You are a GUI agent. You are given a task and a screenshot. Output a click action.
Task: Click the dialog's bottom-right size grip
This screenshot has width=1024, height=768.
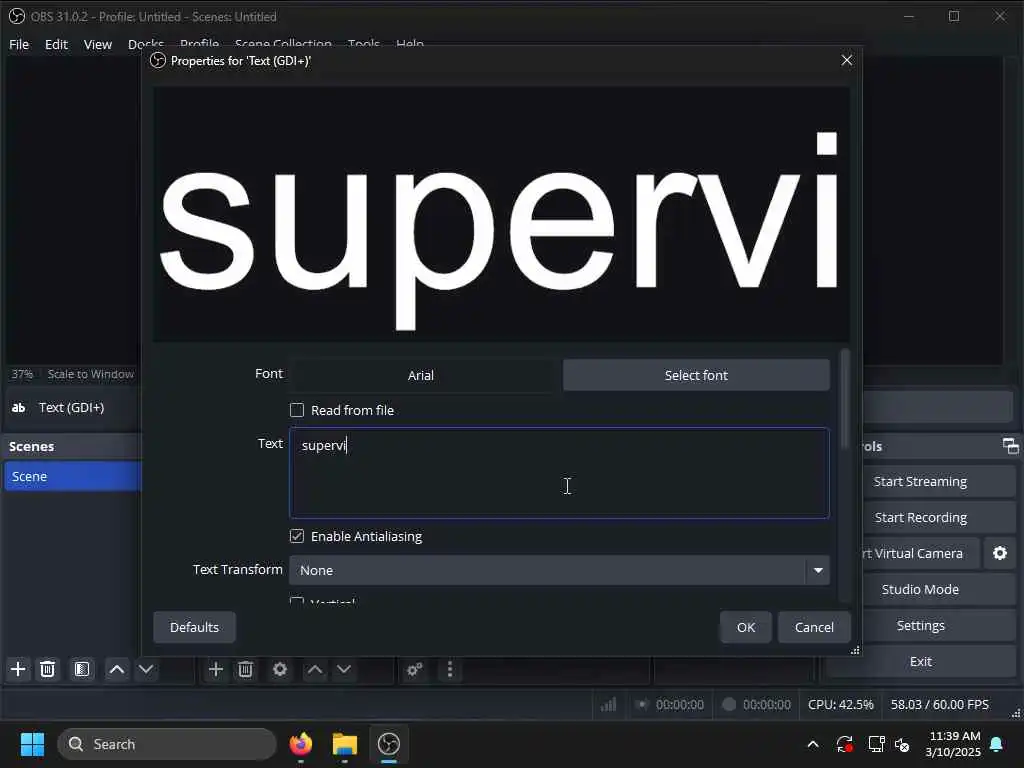855,650
